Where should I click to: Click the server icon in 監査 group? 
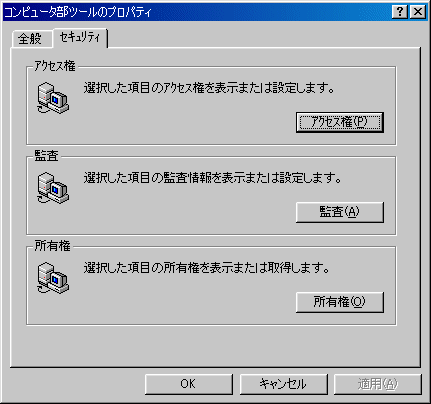pos(53,188)
